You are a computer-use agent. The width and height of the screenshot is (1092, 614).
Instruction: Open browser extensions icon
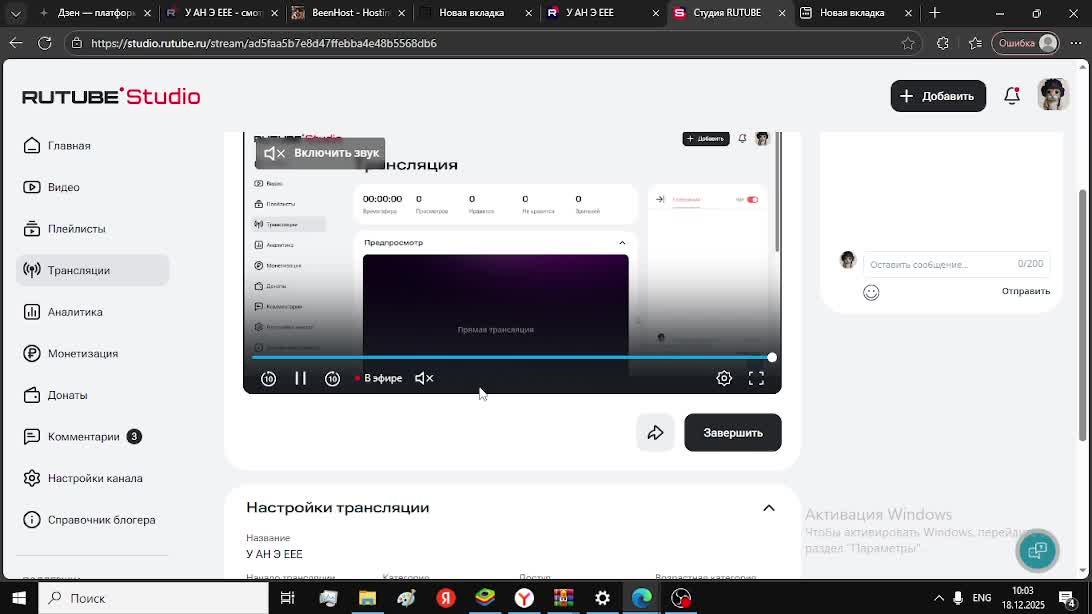(x=942, y=43)
